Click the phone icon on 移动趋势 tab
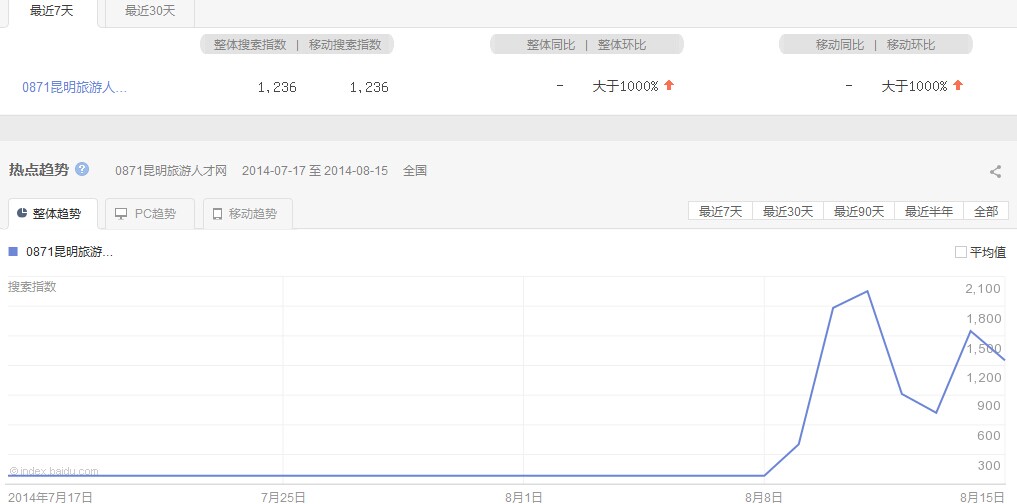Image resolution: width=1017 pixels, height=504 pixels. pyautogui.click(x=217, y=214)
